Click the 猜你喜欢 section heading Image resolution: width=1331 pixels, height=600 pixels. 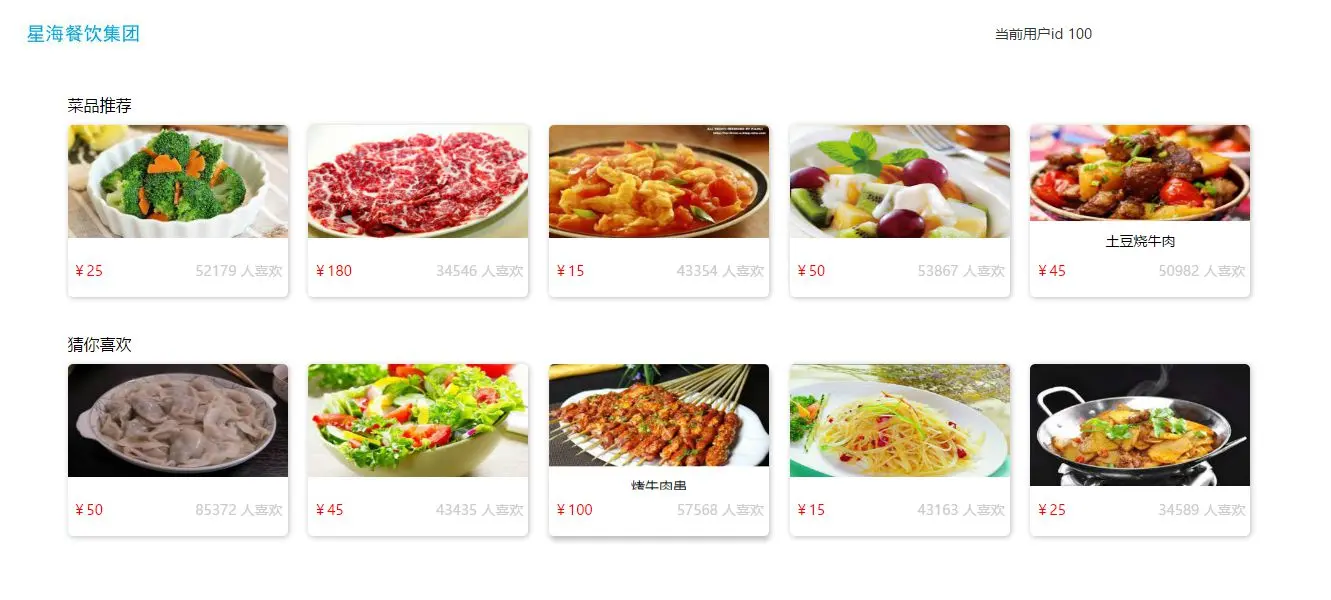100,344
